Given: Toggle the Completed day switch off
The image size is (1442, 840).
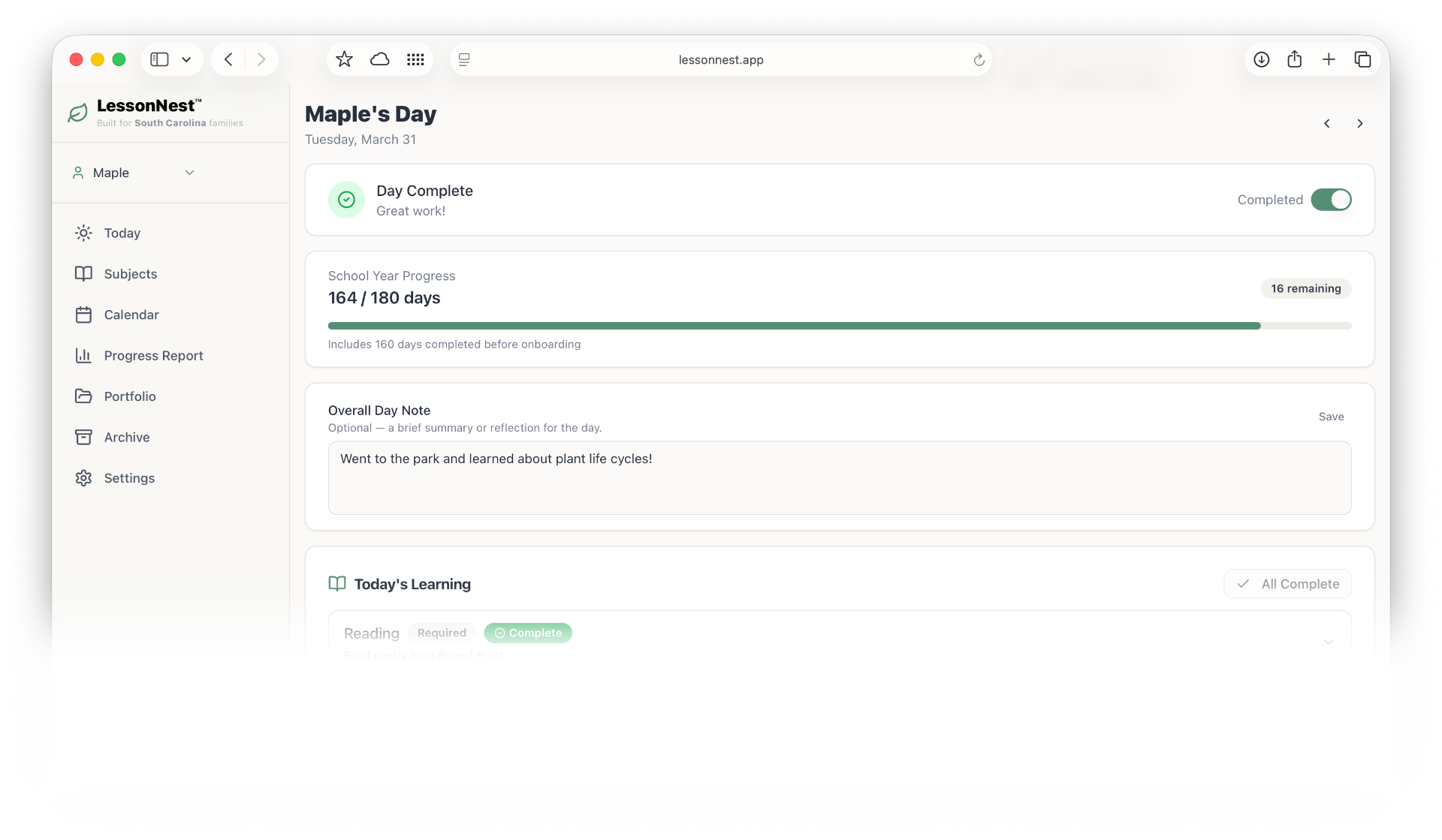Looking at the screenshot, I should point(1331,200).
